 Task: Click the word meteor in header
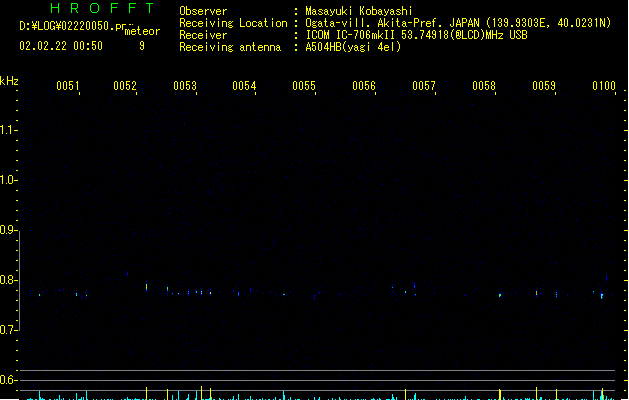tap(142, 31)
